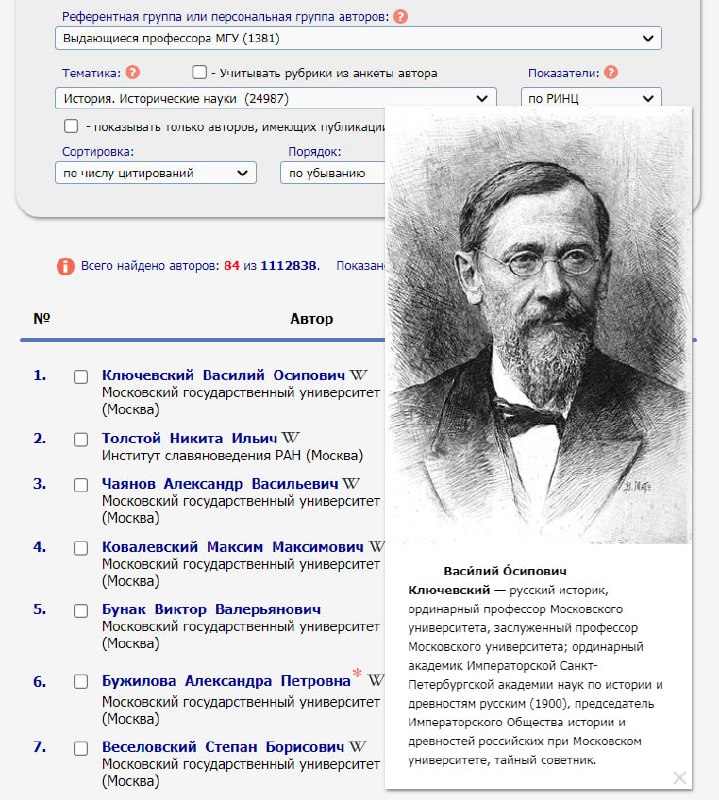The image size is (719, 800).
Task: Enable Учитывать рубрики из анкеты автора checkbox
Action: [x=200, y=72]
